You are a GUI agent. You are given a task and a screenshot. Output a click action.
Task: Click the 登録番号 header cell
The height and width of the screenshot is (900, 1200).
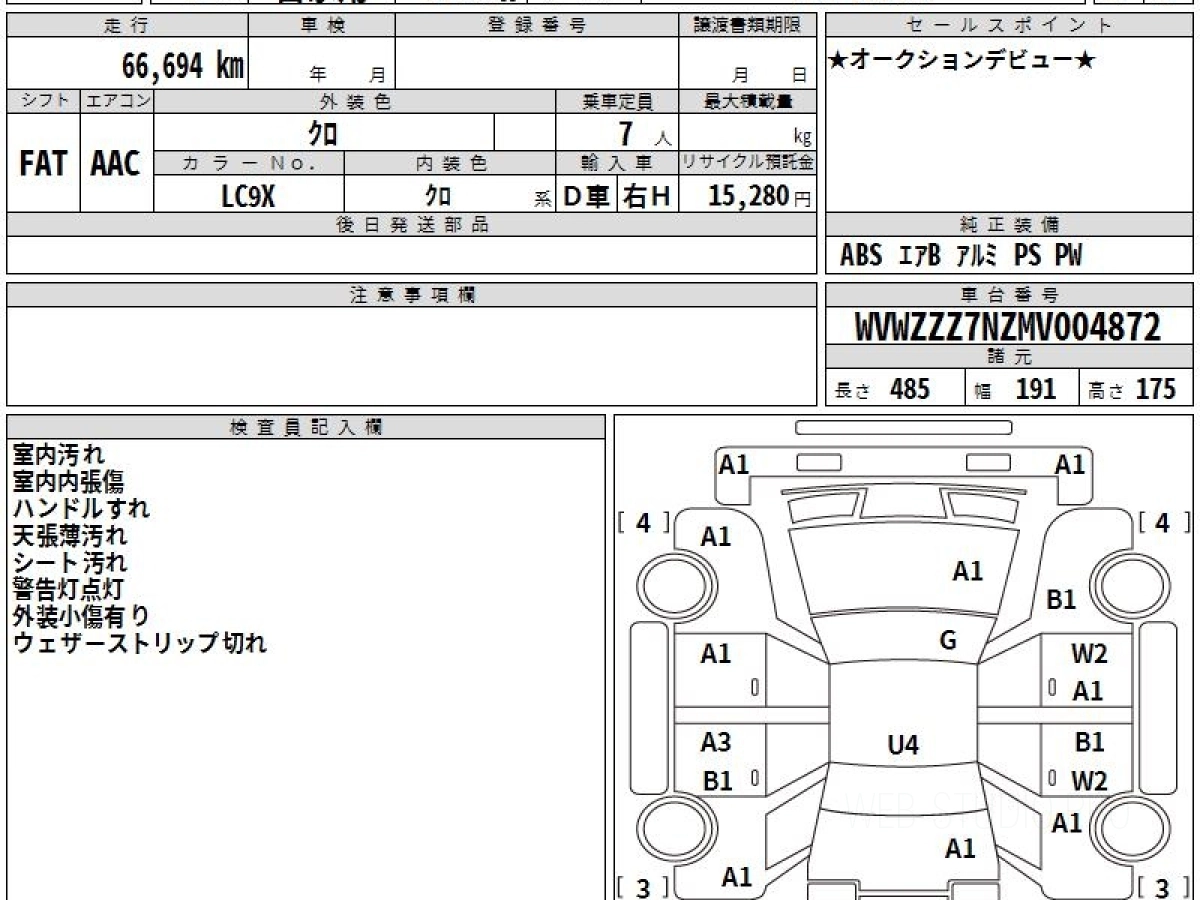click(537, 26)
